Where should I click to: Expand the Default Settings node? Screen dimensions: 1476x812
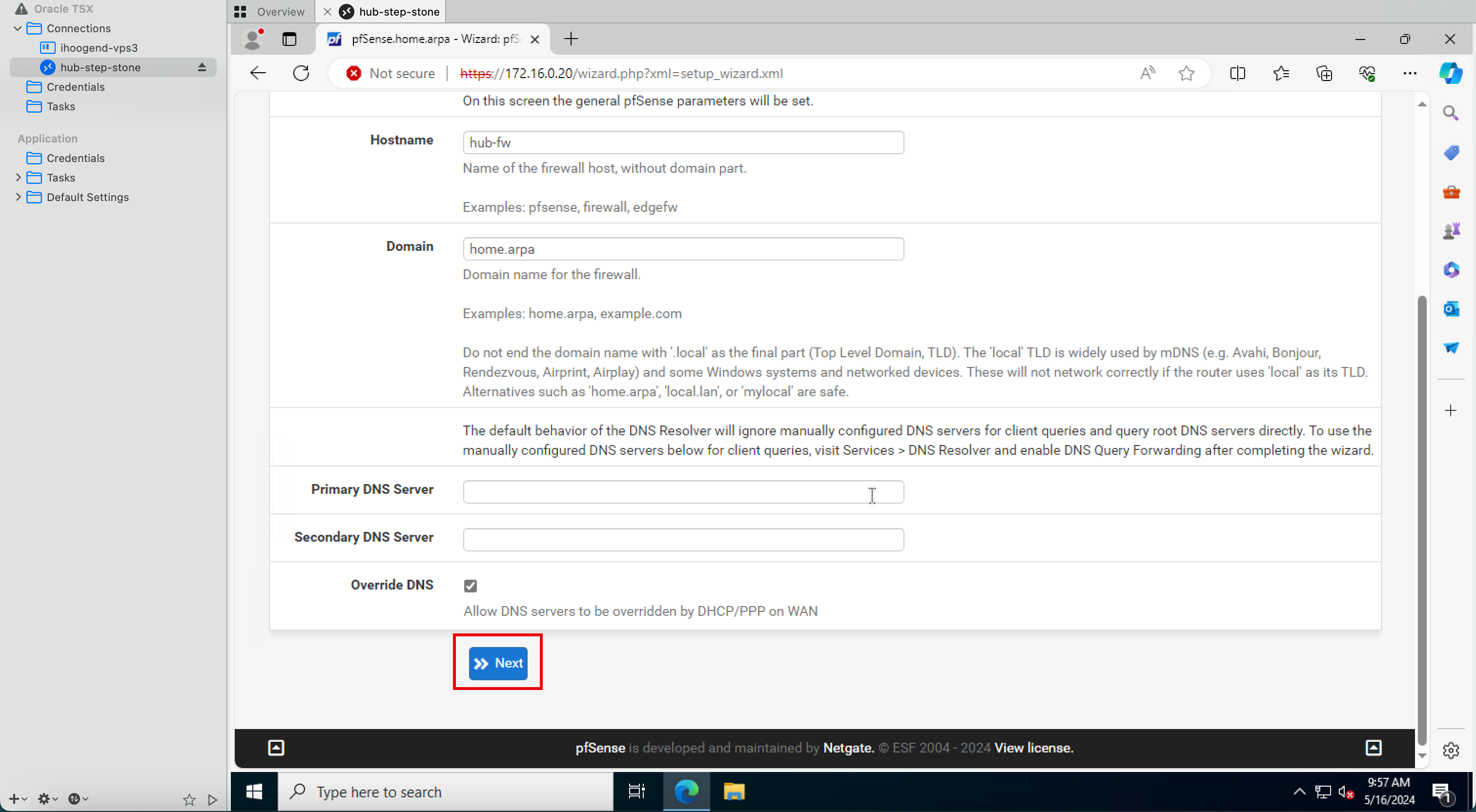tap(18, 197)
